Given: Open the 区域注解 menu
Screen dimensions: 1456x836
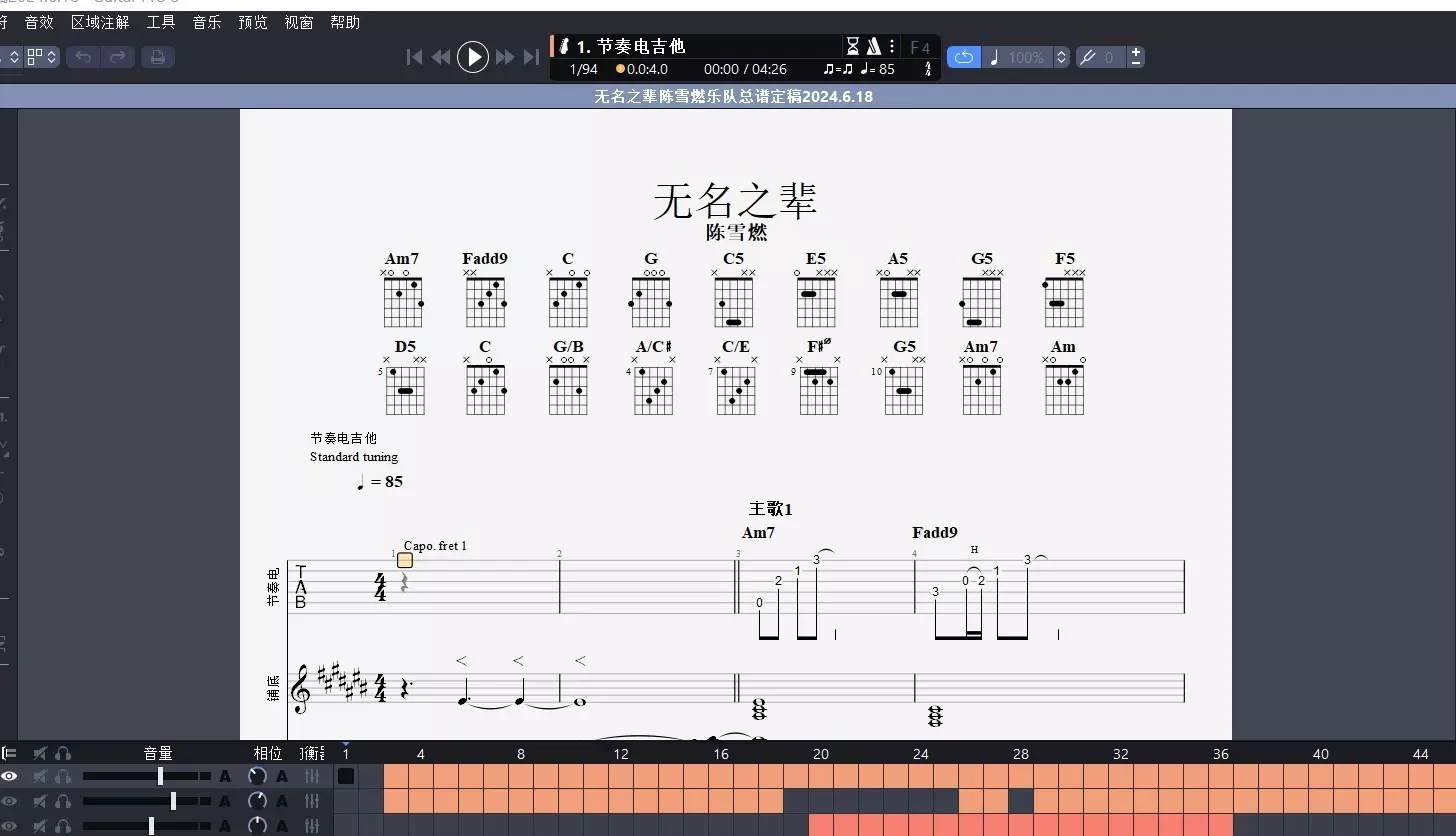Looking at the screenshot, I should coord(100,22).
